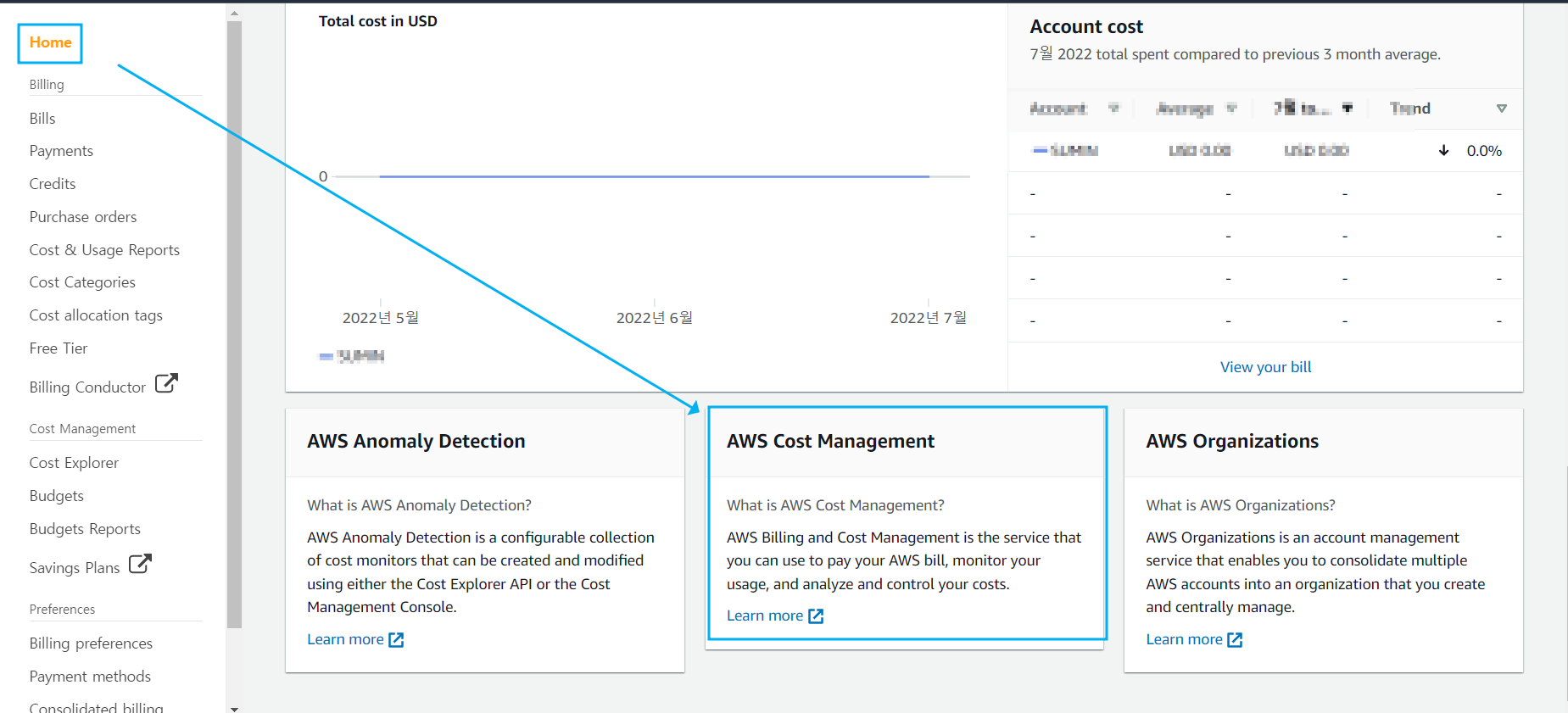
Task: Click the 2022년 7월 axis label
Action: (x=929, y=318)
